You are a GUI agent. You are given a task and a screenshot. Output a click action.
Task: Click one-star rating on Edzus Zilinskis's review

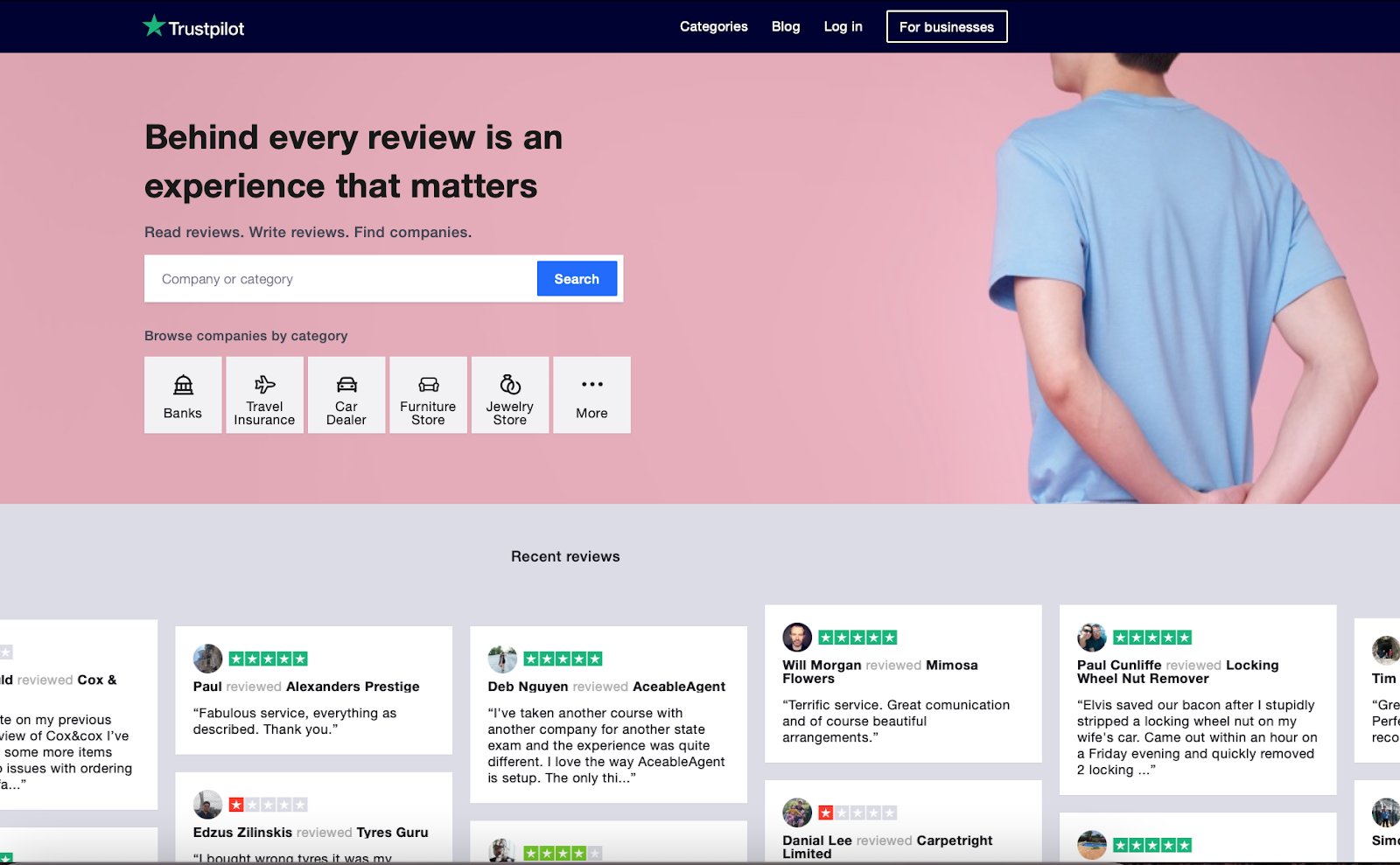point(268,805)
